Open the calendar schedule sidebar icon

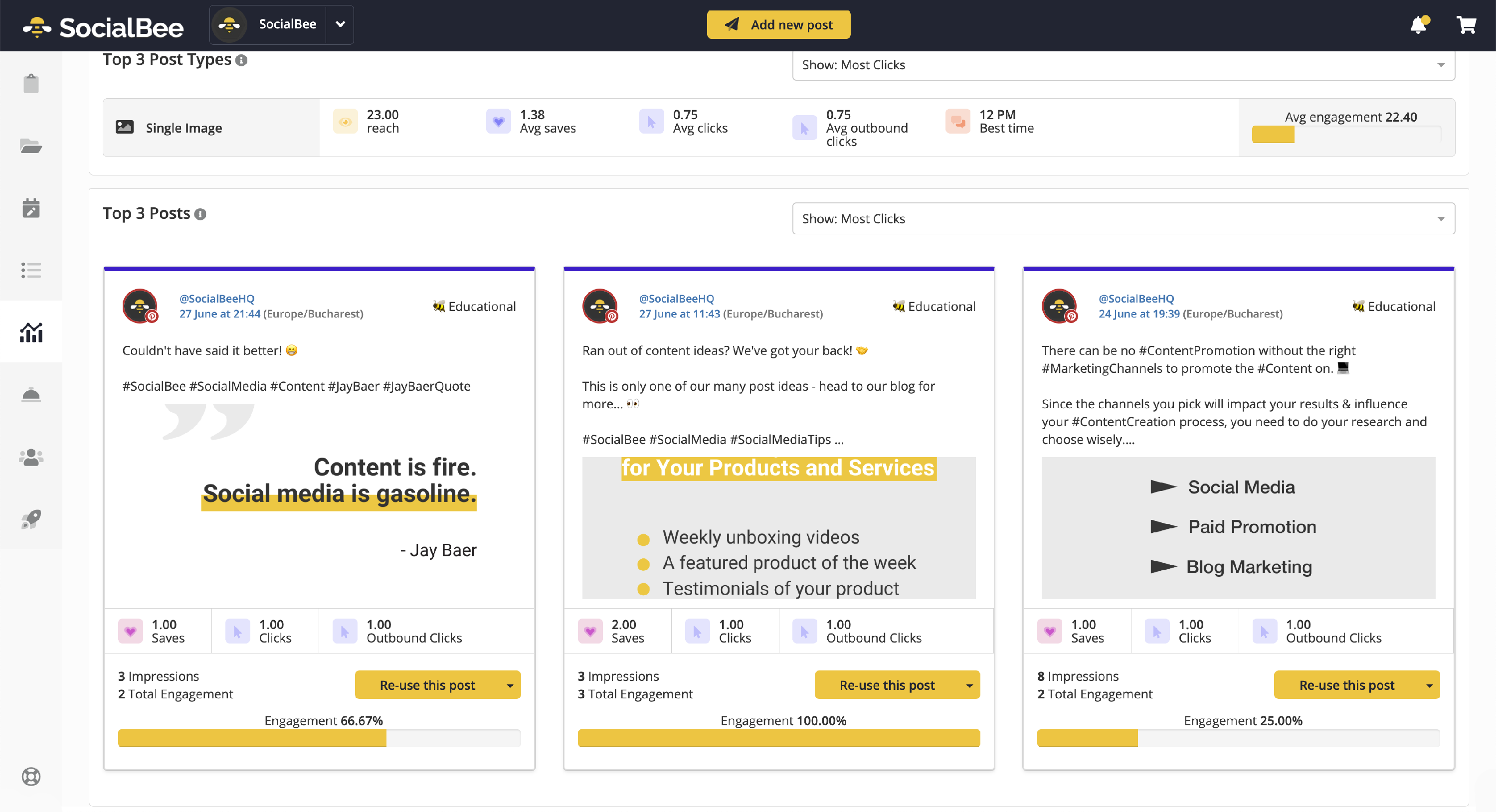(31, 207)
